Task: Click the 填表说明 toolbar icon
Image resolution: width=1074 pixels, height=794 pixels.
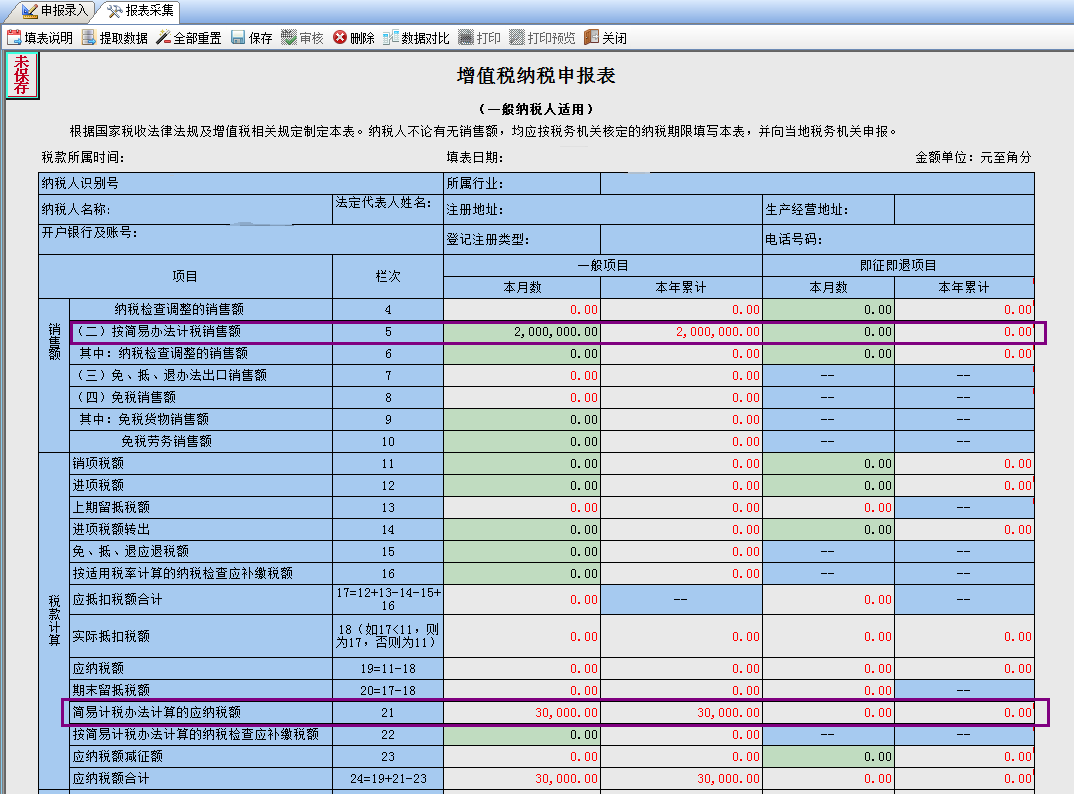Action: pyautogui.click(x=14, y=38)
